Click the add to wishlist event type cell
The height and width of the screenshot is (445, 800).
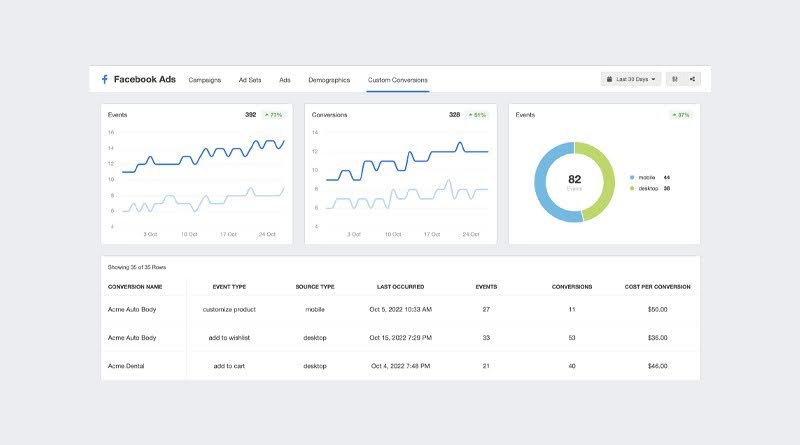[229, 338]
